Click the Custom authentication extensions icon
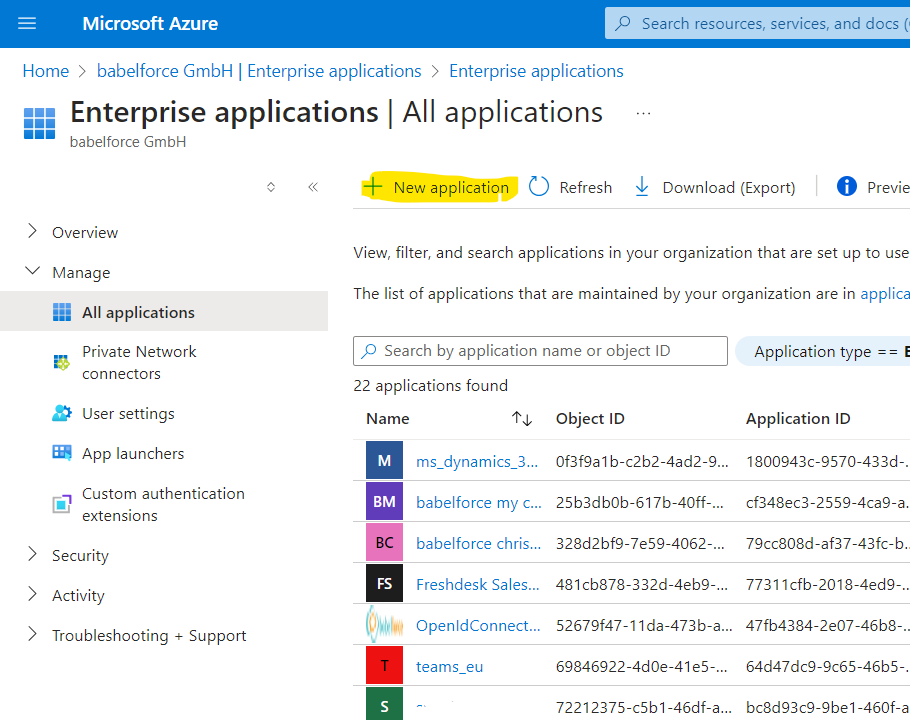 coord(62,504)
